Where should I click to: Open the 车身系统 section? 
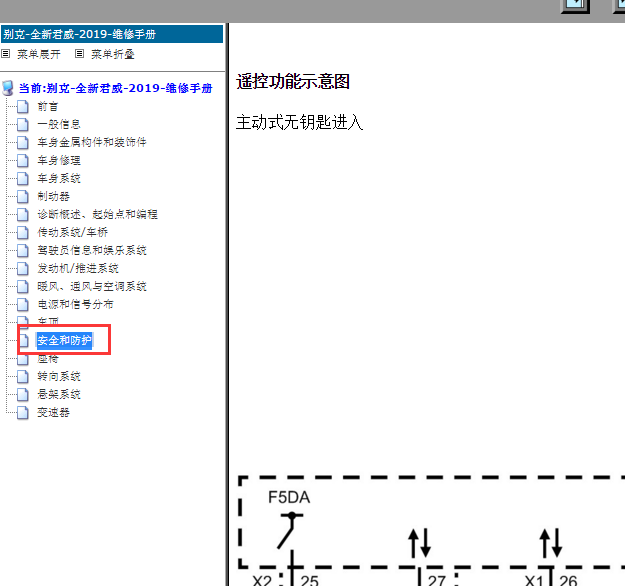coord(59,178)
